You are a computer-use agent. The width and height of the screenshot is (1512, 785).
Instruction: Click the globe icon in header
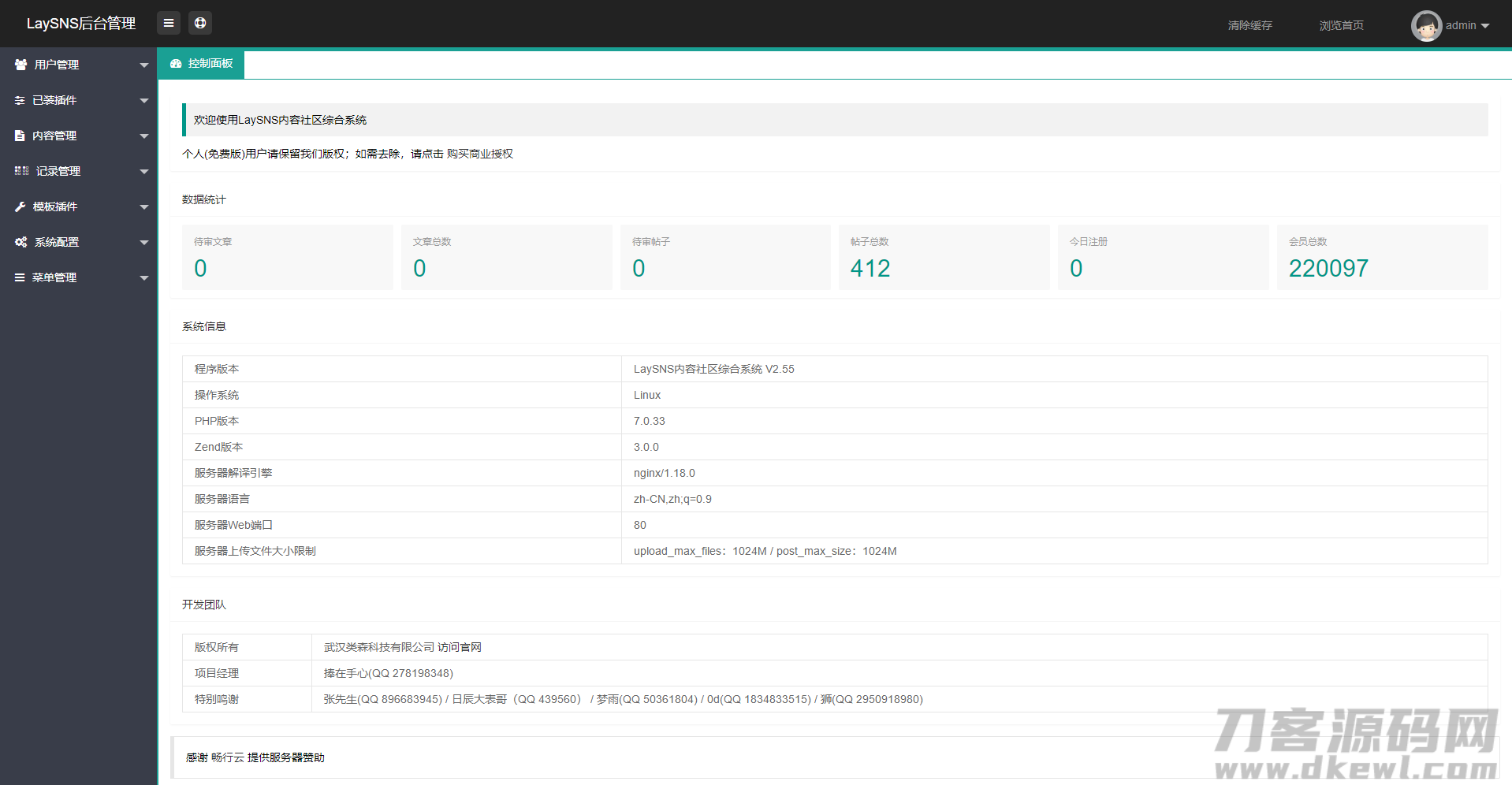(200, 24)
